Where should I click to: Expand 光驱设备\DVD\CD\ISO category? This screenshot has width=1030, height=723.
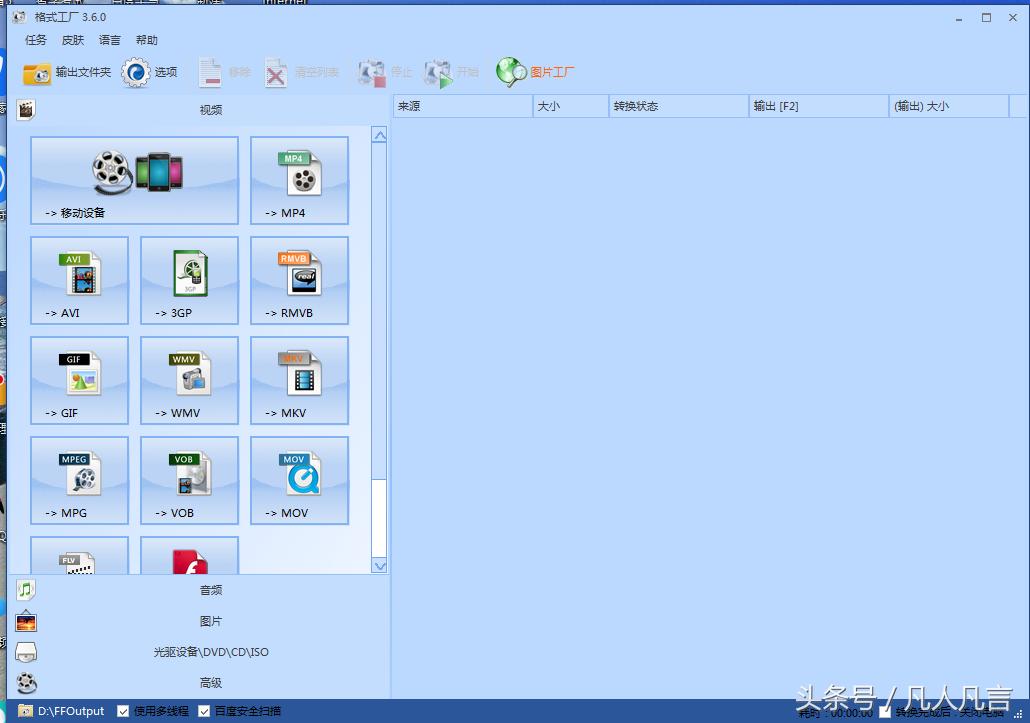200,652
